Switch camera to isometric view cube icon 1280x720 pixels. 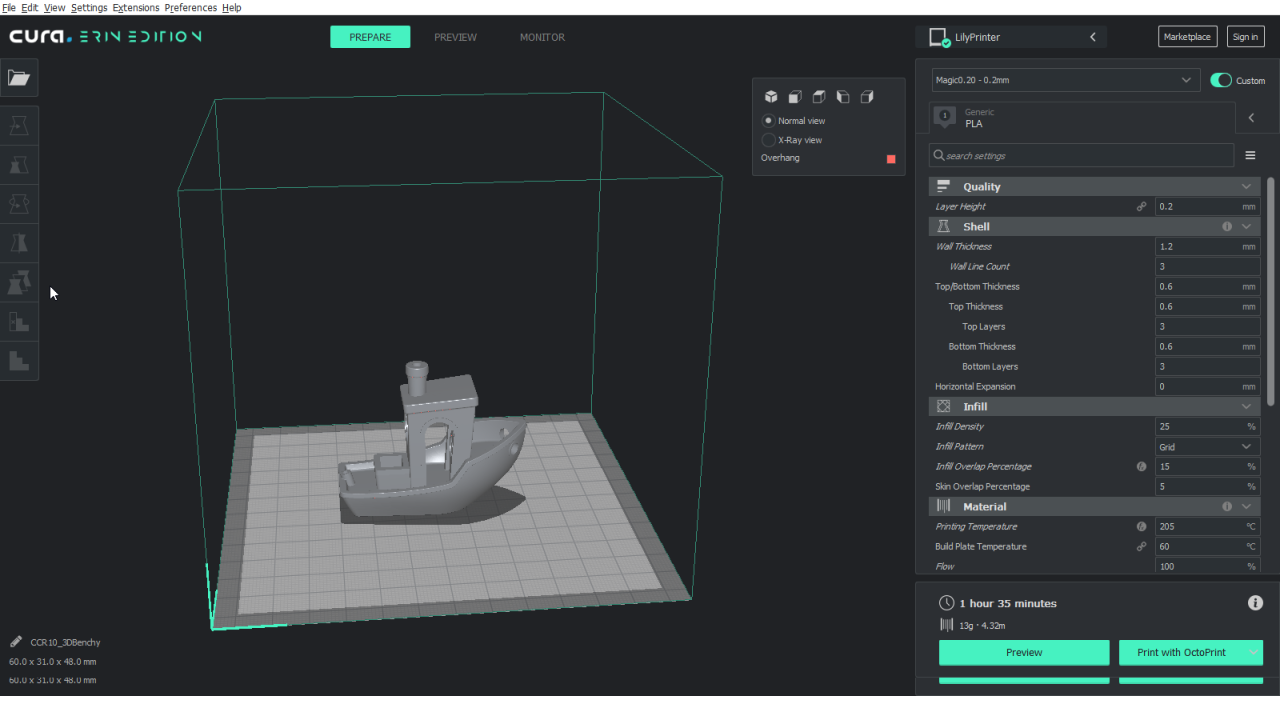[x=770, y=97]
